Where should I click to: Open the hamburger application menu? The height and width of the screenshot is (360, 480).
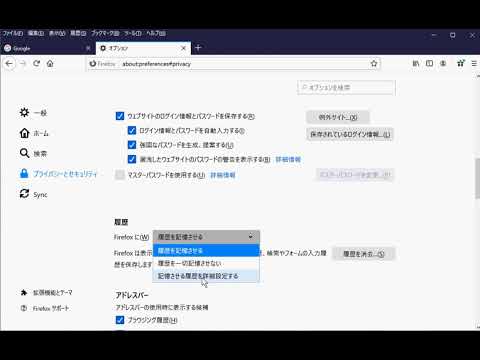point(474,63)
